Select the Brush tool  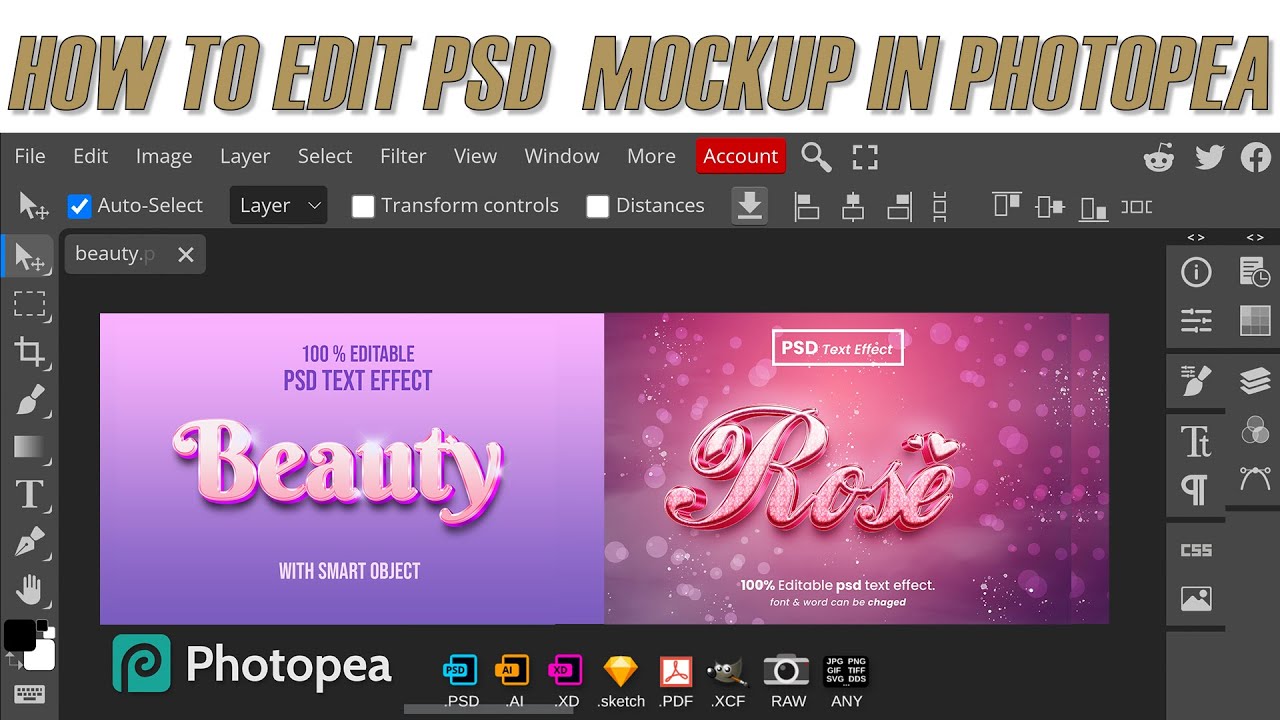tap(29, 400)
